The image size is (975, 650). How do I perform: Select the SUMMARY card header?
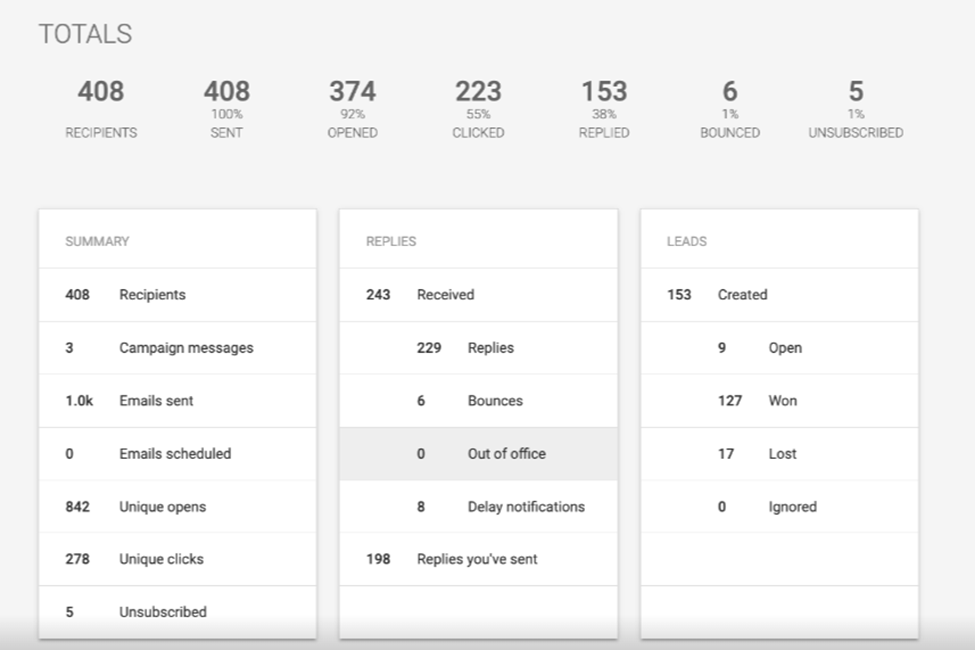(x=97, y=241)
